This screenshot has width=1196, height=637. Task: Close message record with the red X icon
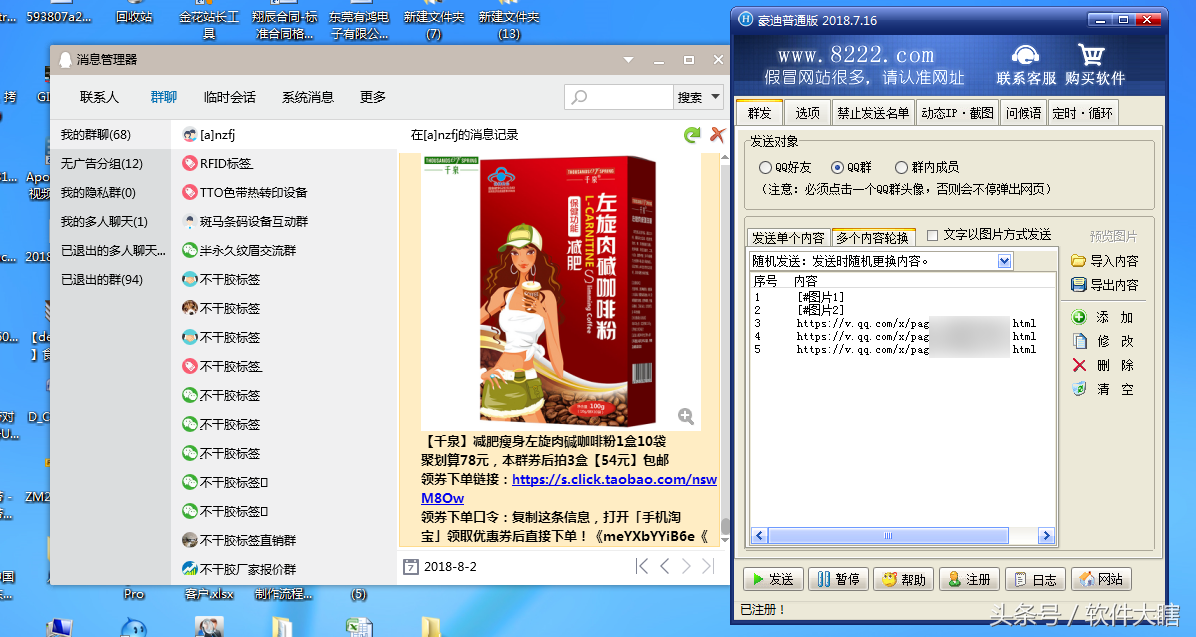click(x=717, y=135)
